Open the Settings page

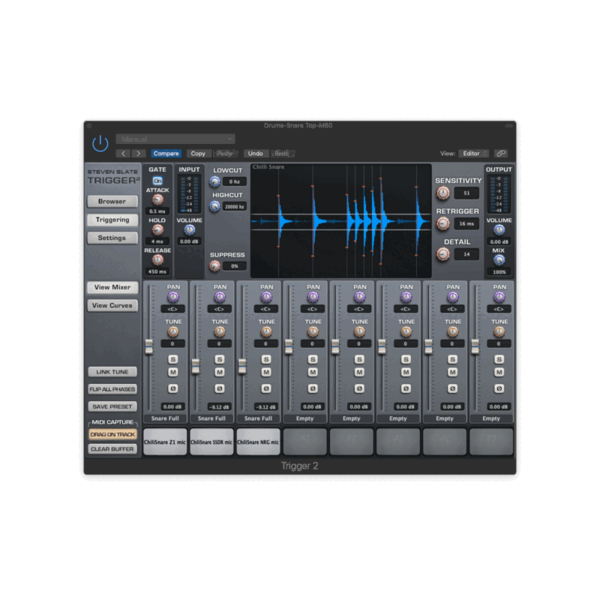point(112,238)
